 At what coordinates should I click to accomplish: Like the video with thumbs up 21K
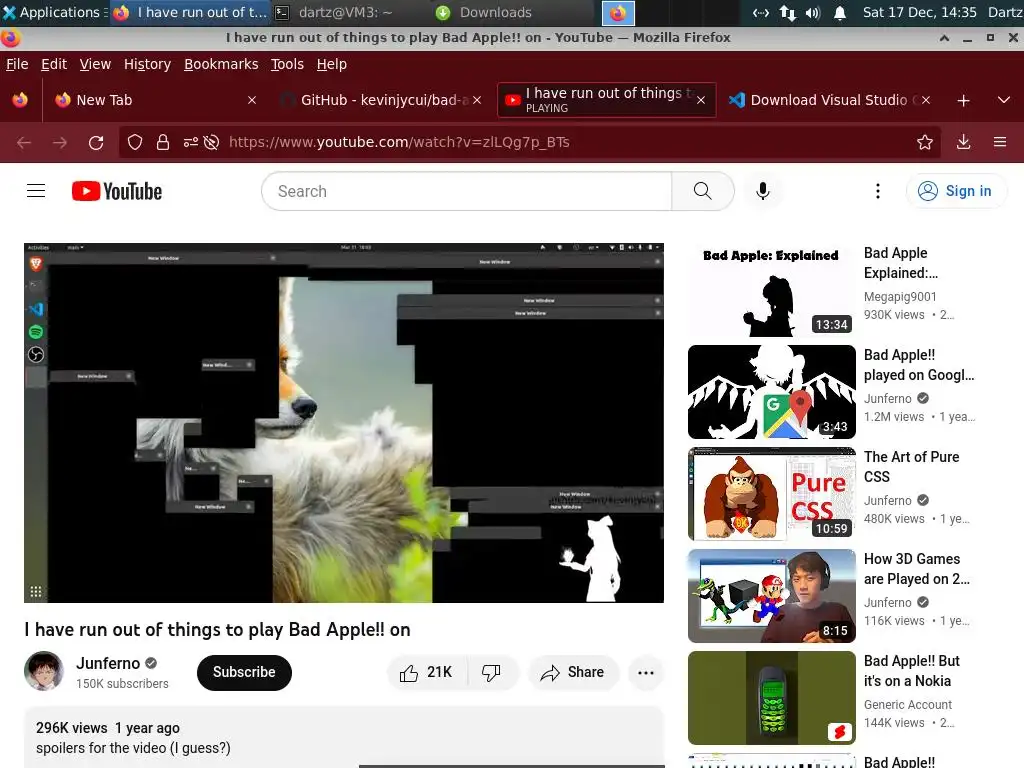pyautogui.click(x=427, y=672)
